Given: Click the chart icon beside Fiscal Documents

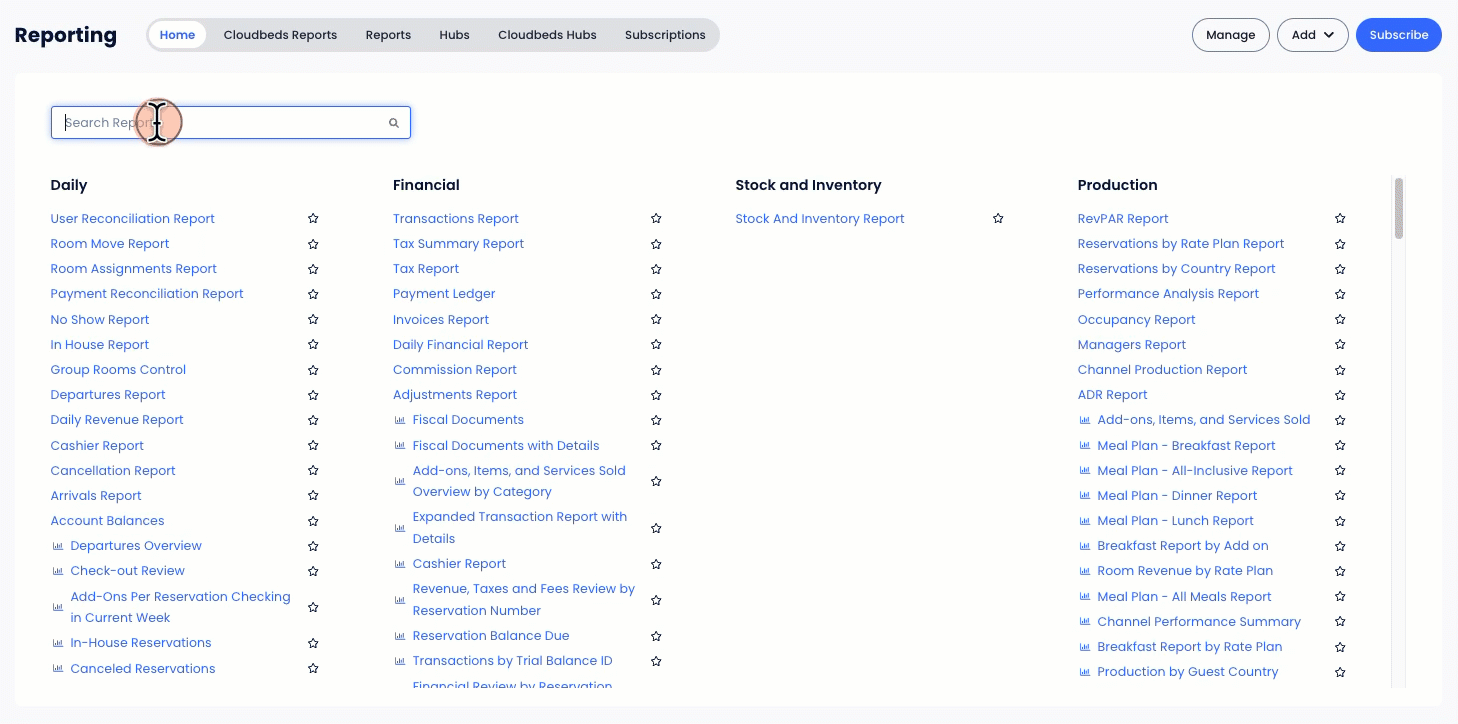Looking at the screenshot, I should 399,420.
